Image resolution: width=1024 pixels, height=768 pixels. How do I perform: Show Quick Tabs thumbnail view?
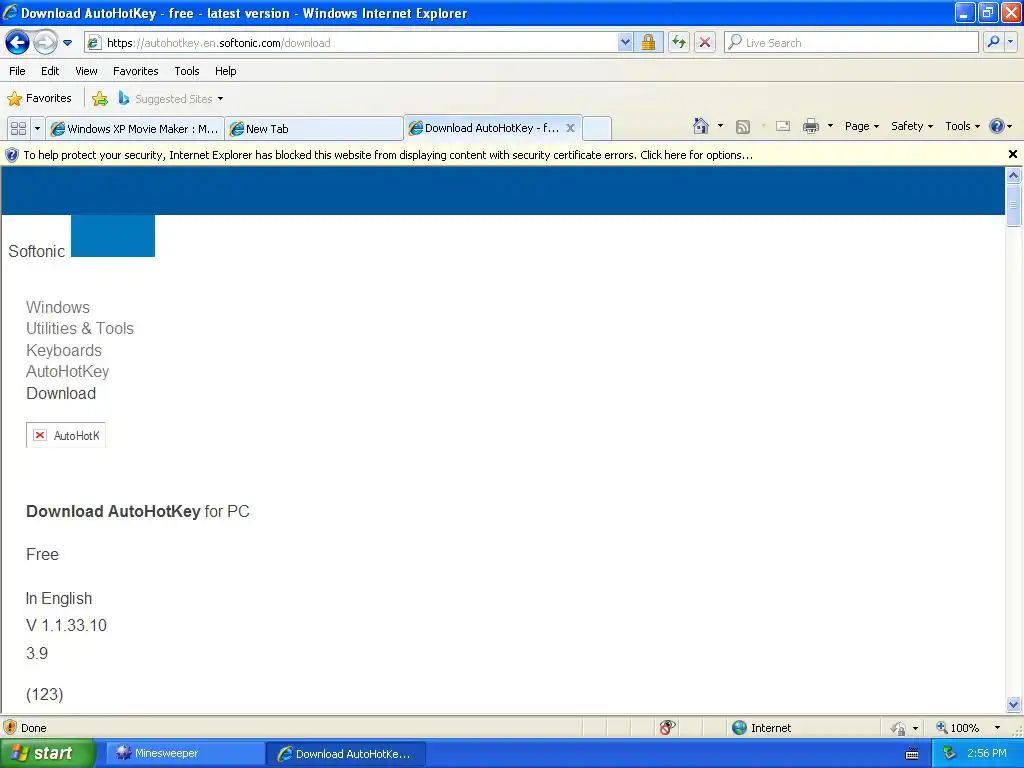coord(18,129)
